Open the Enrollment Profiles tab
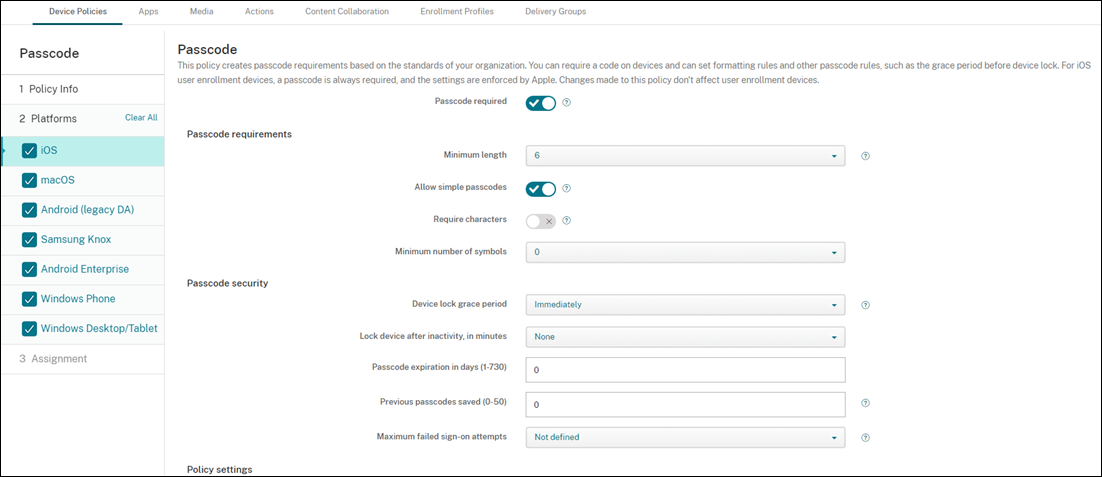 pyautogui.click(x=456, y=12)
